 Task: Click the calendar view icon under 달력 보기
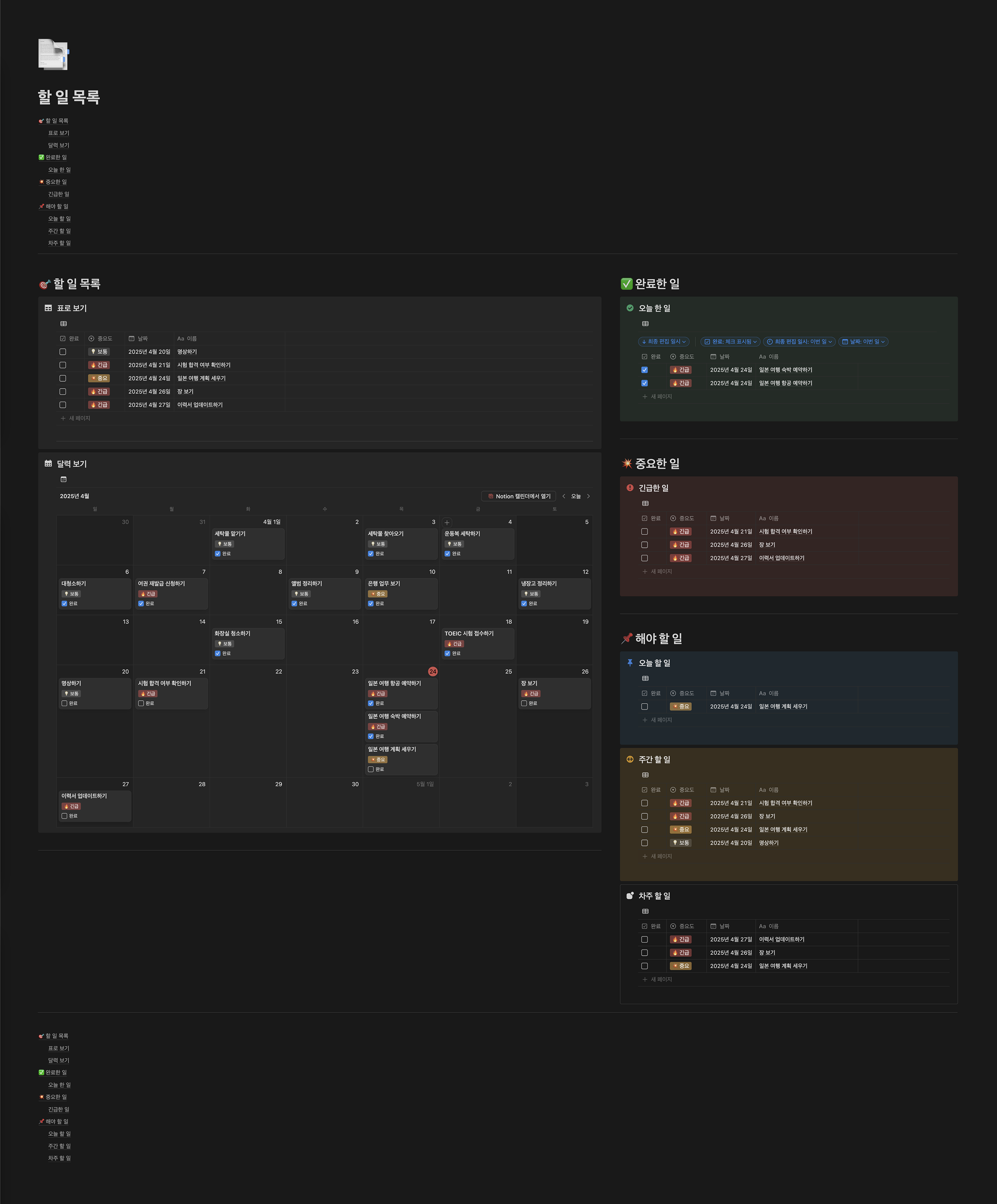[64, 479]
